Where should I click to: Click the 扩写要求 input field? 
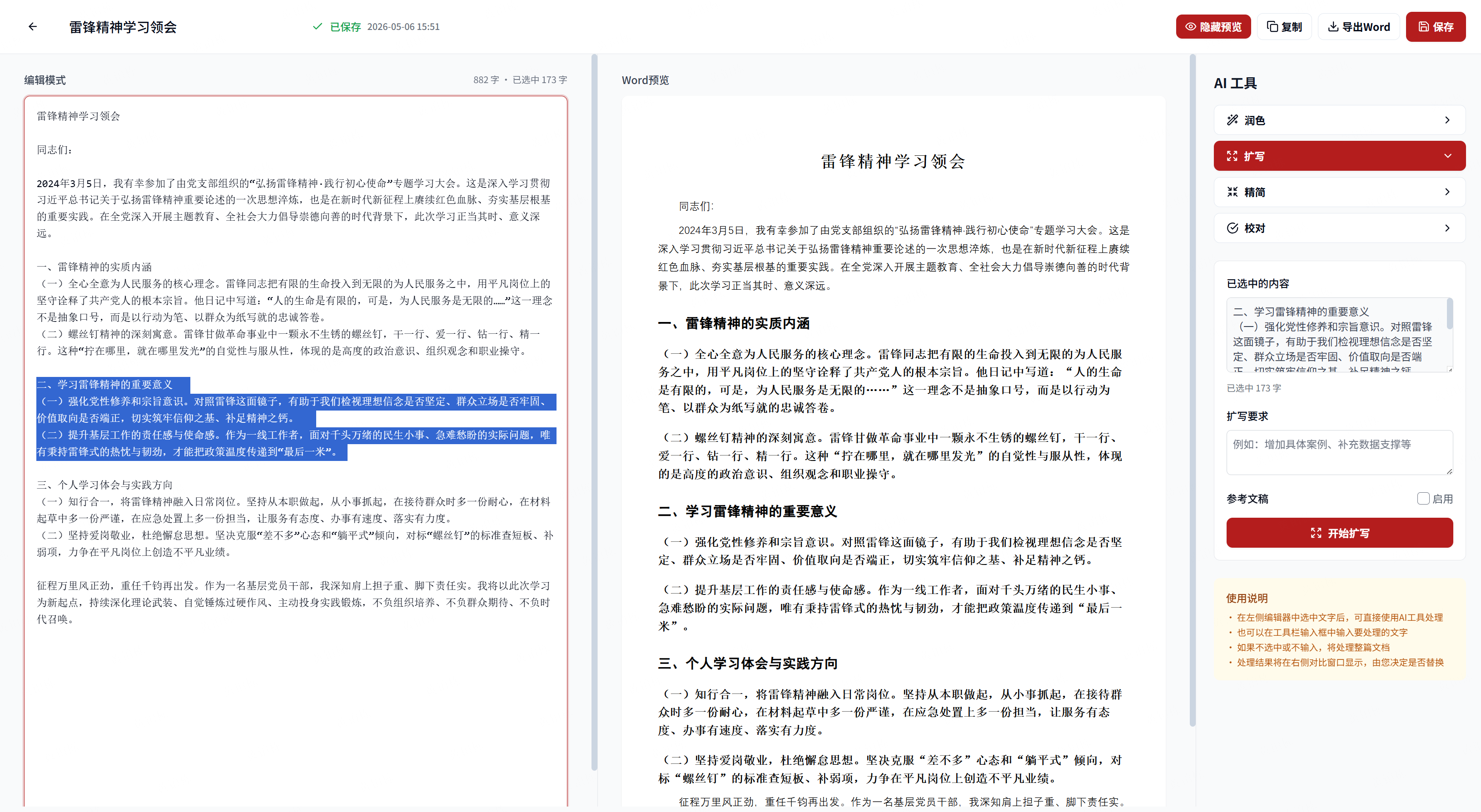click(x=1339, y=453)
